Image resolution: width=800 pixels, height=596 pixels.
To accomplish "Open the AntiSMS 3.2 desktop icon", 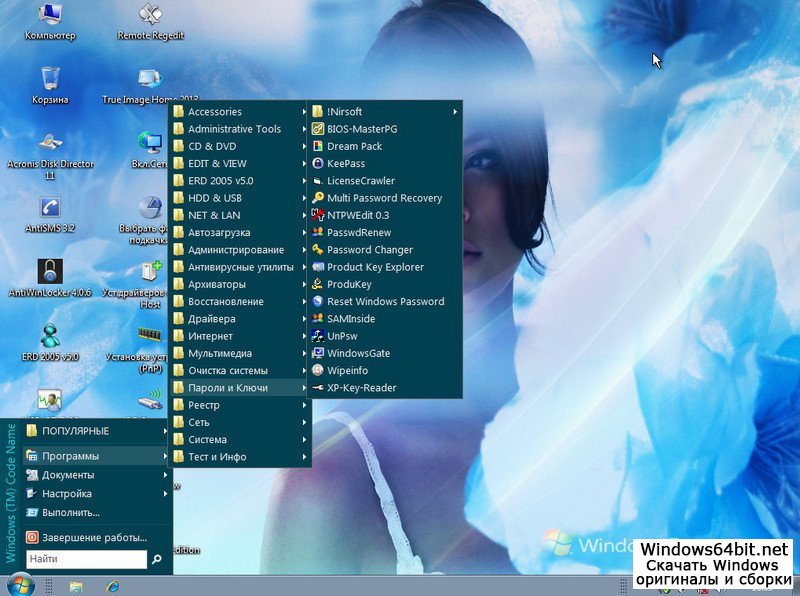I will (50, 208).
